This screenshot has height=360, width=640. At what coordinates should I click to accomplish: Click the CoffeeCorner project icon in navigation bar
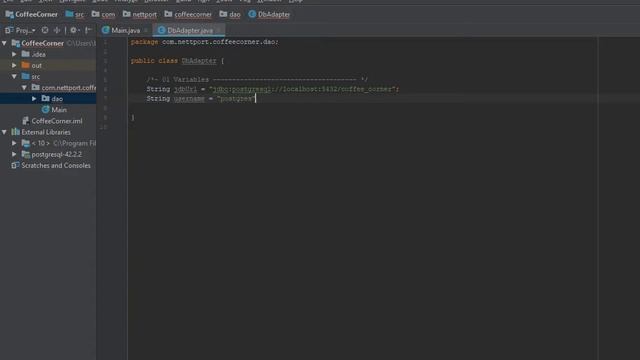coord(9,14)
